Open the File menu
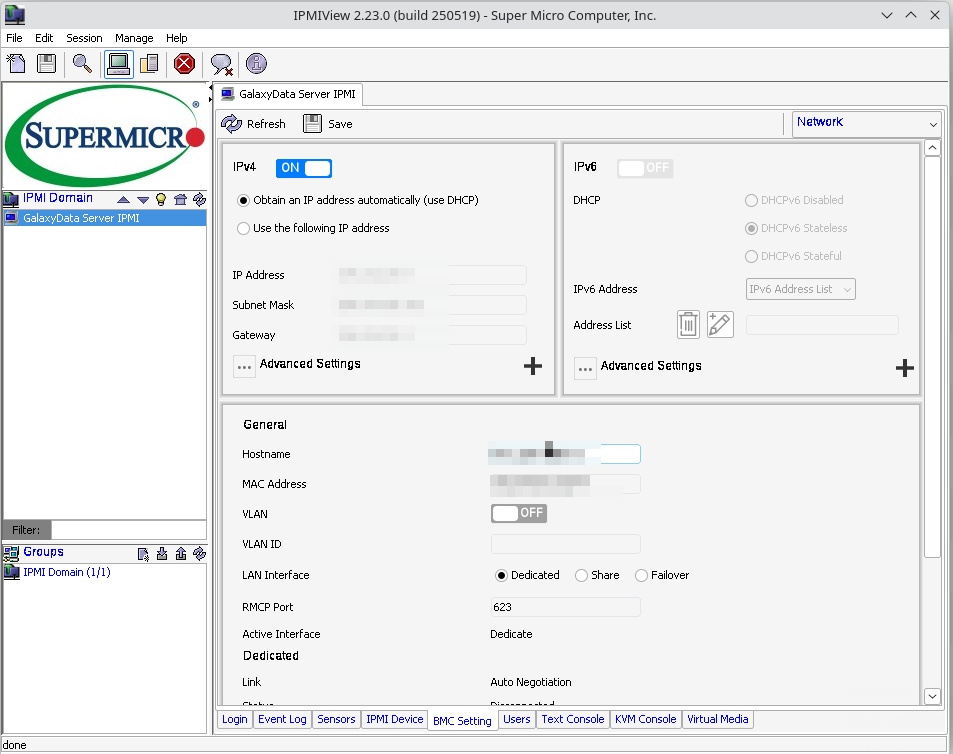953x754 pixels. 14,38
